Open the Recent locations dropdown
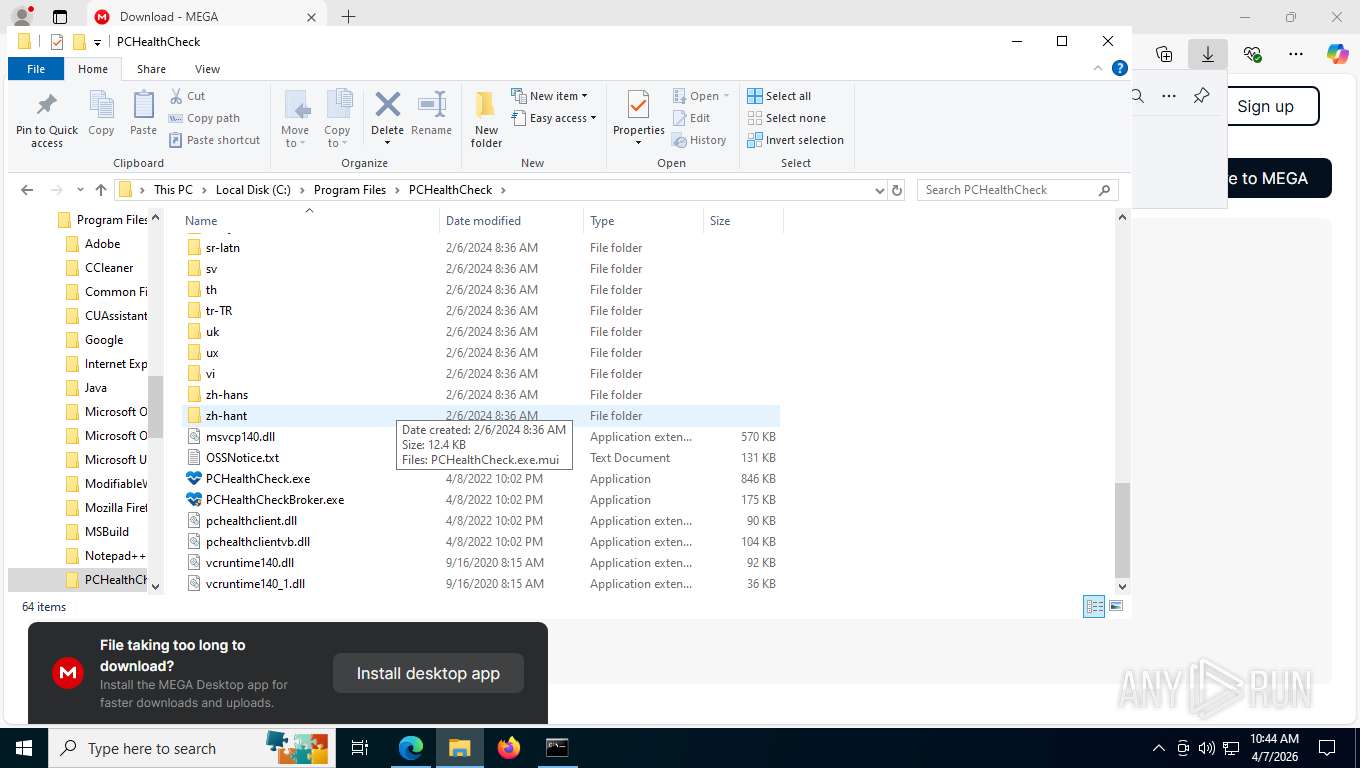Image resolution: width=1360 pixels, height=768 pixels. (x=80, y=190)
